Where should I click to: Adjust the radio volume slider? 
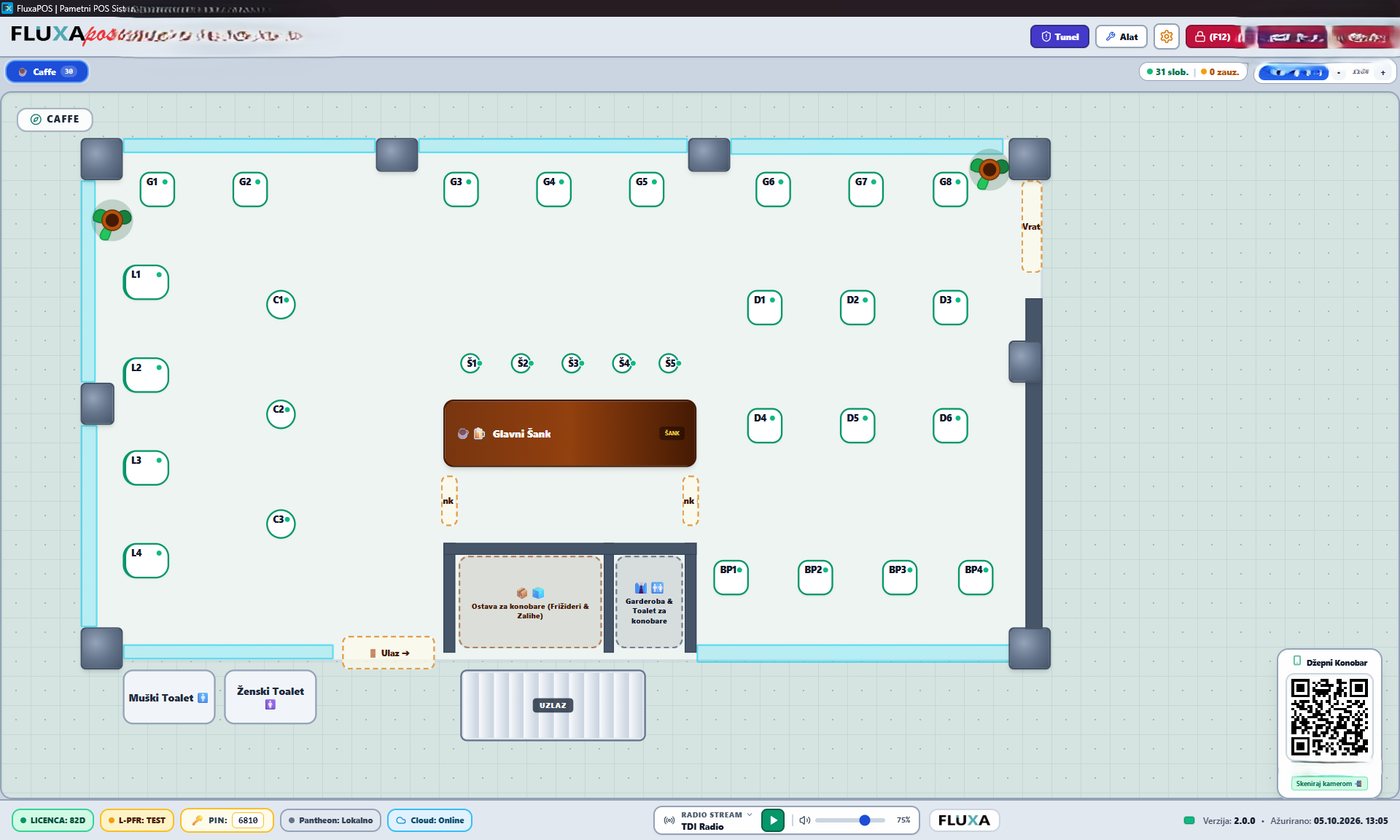point(850,820)
